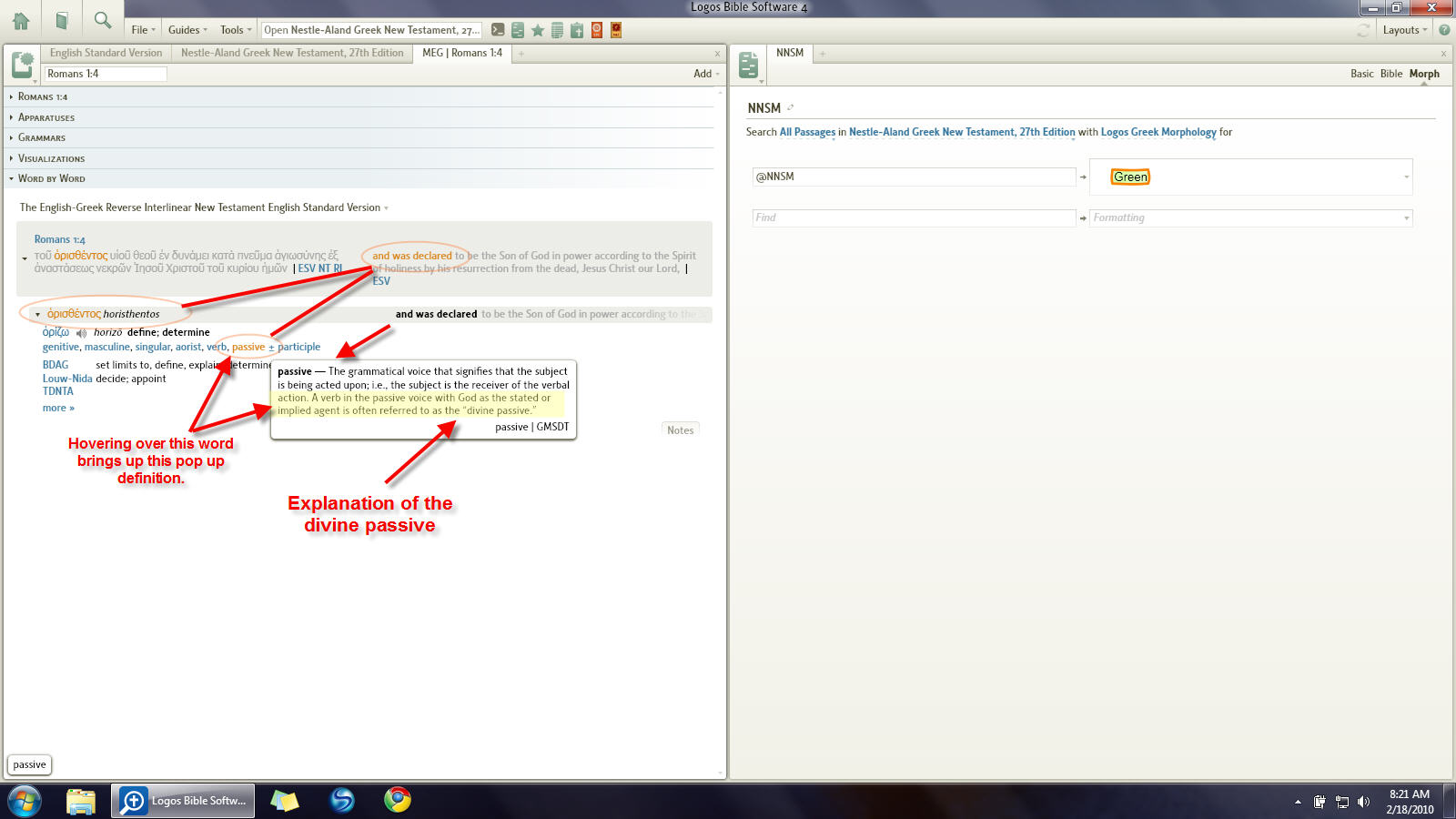
Task: Click the empty Find field
Action: [x=914, y=217]
